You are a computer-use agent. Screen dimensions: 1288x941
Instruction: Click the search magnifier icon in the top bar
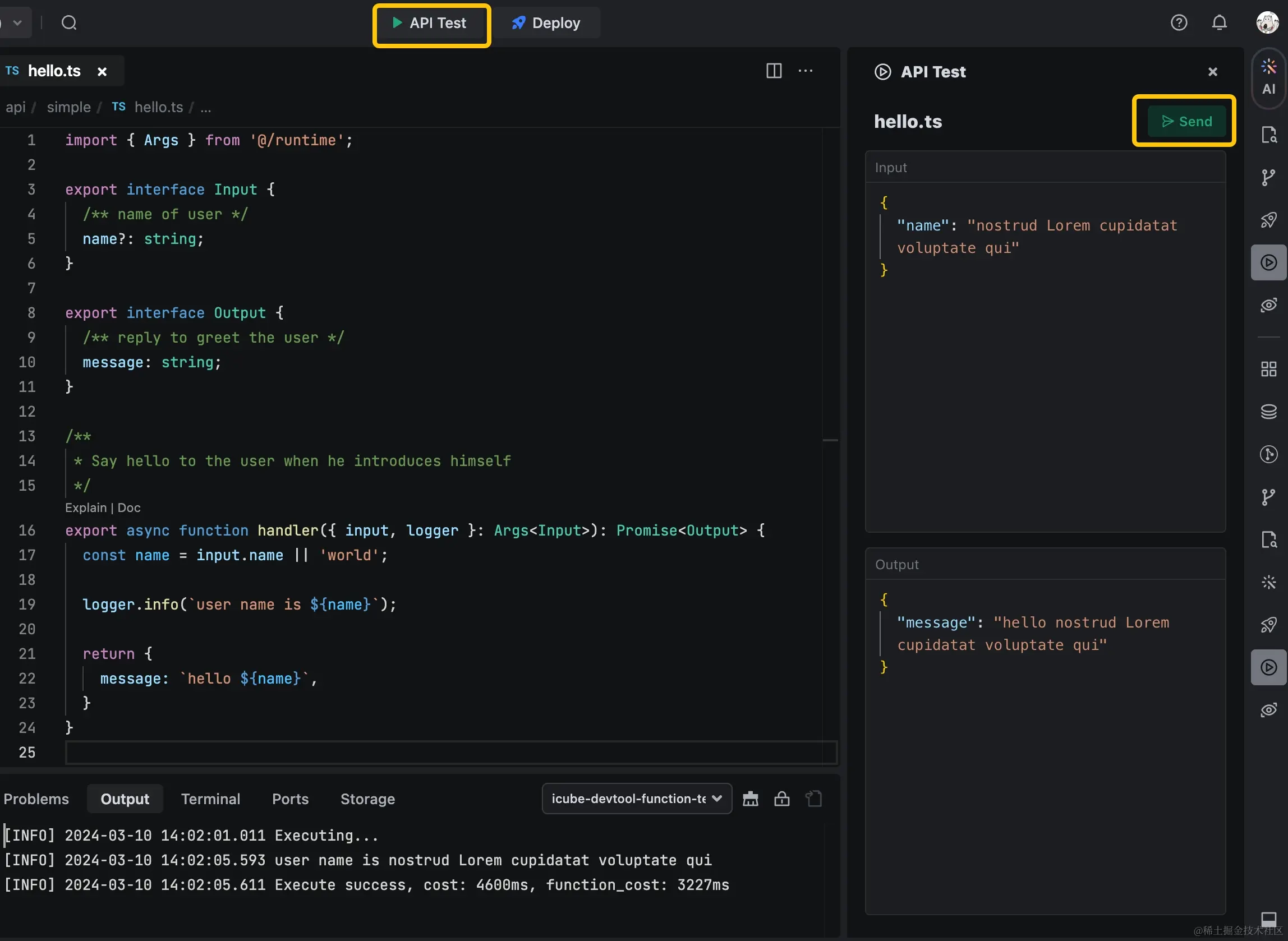(x=69, y=23)
